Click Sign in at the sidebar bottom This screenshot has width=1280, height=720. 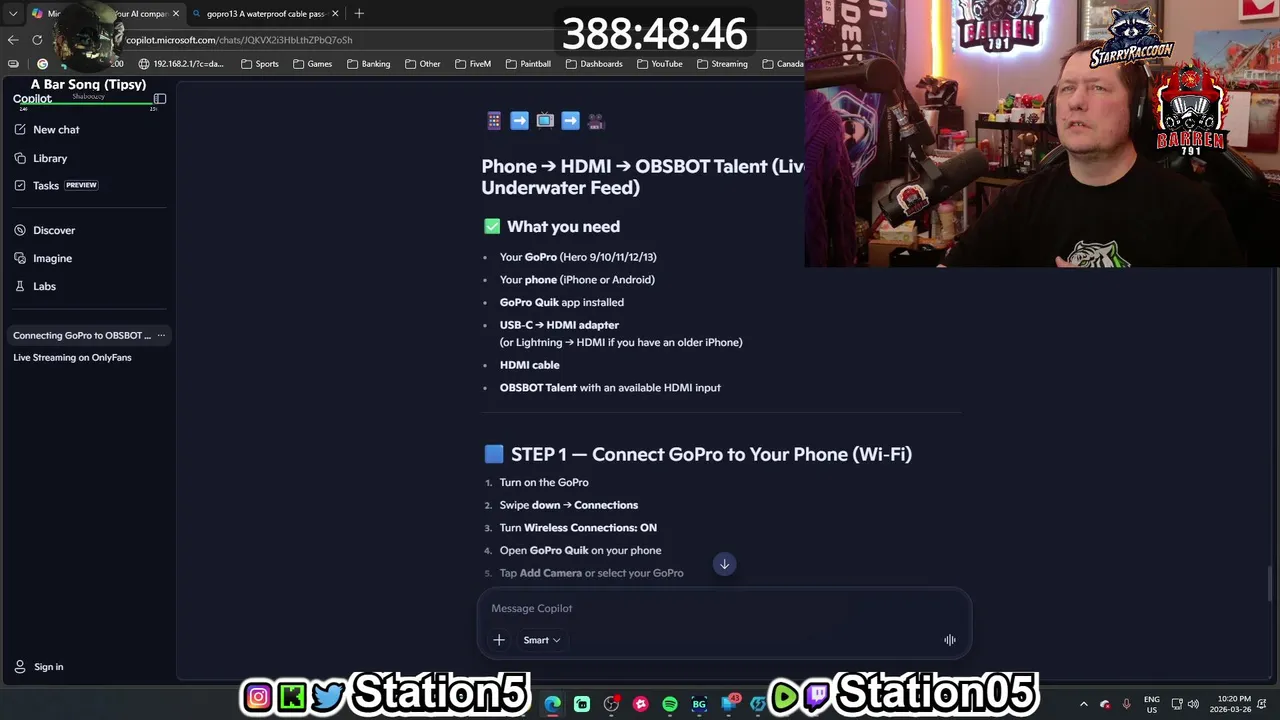click(x=39, y=667)
